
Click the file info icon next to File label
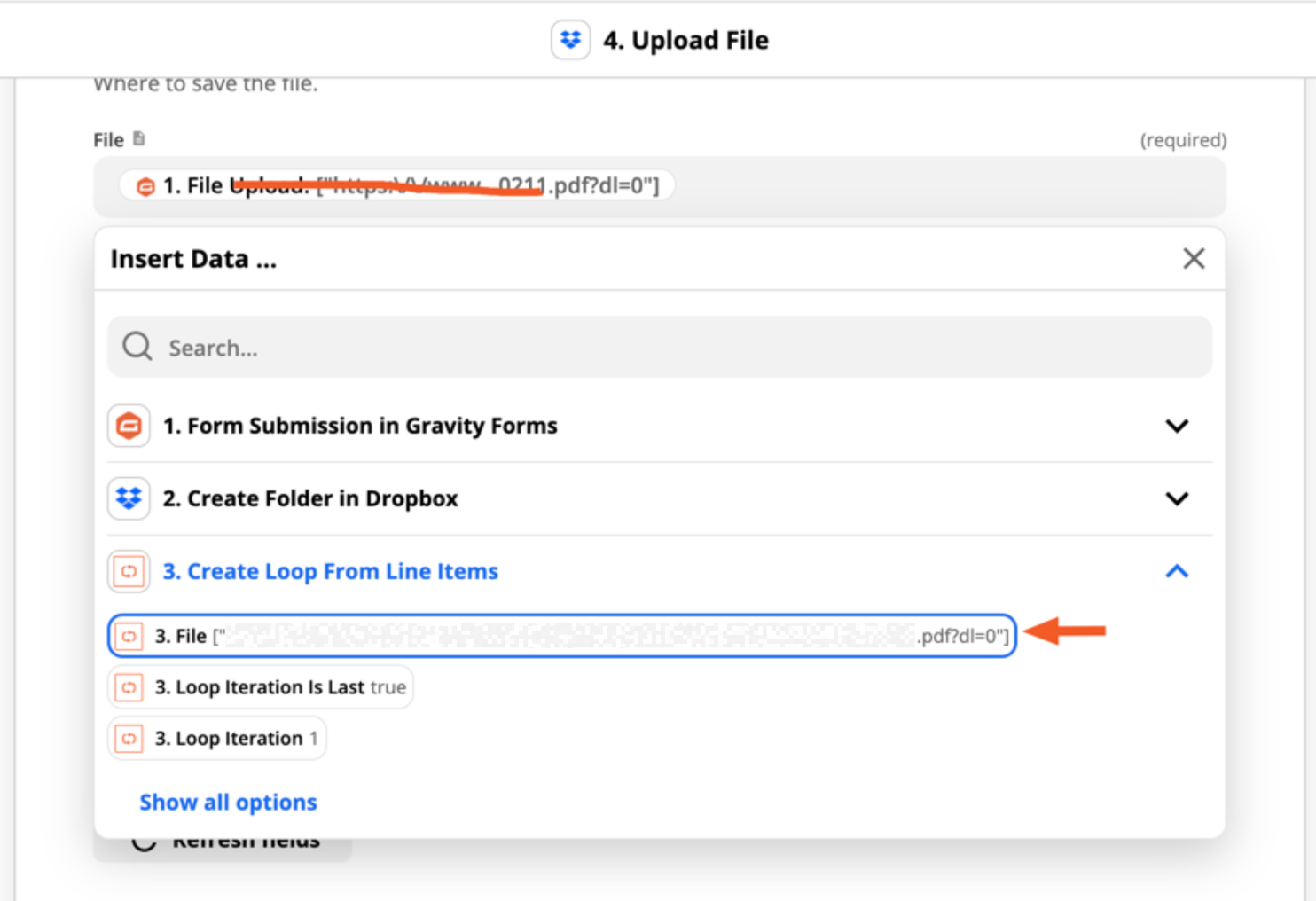[138, 138]
